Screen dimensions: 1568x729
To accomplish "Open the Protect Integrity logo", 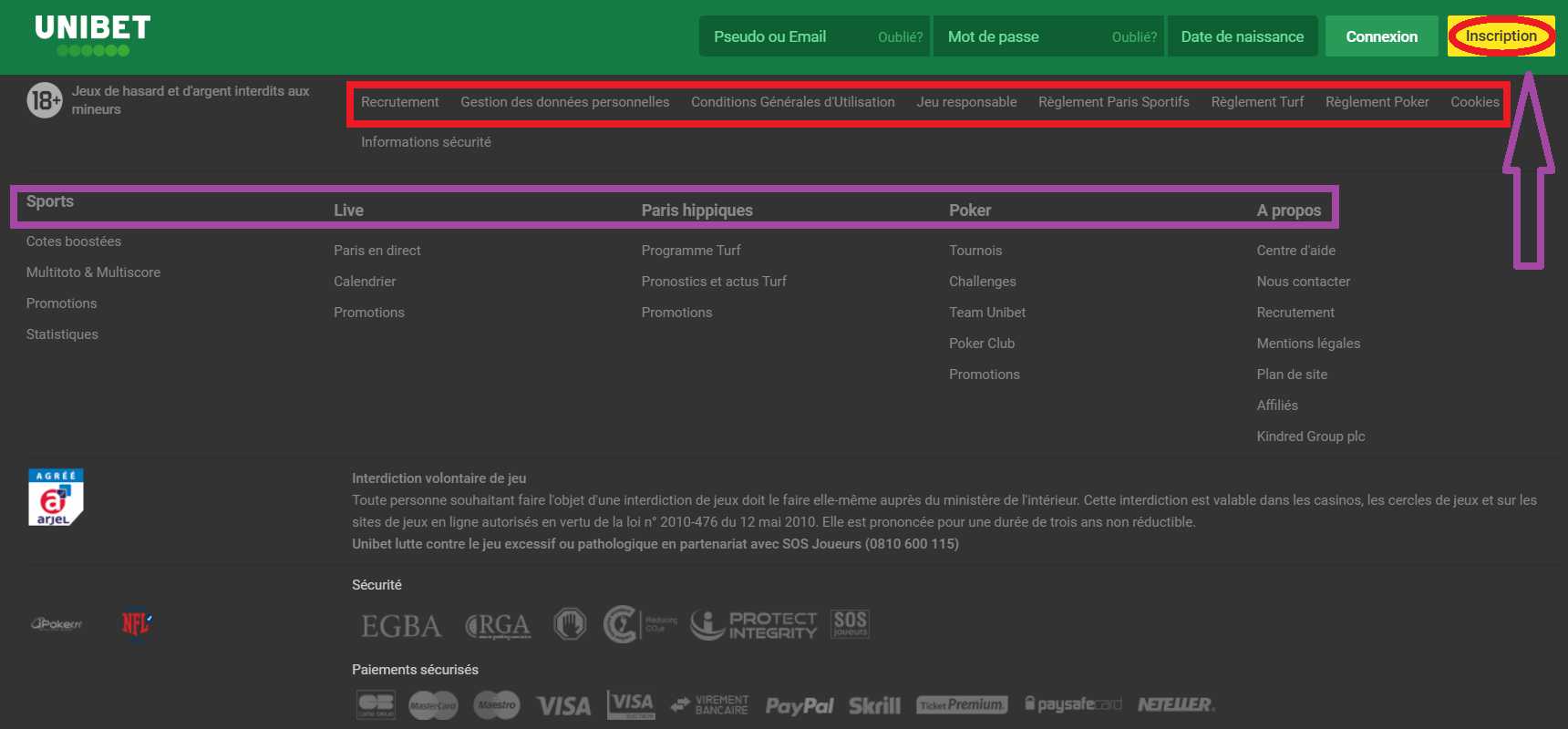I will click(x=753, y=624).
